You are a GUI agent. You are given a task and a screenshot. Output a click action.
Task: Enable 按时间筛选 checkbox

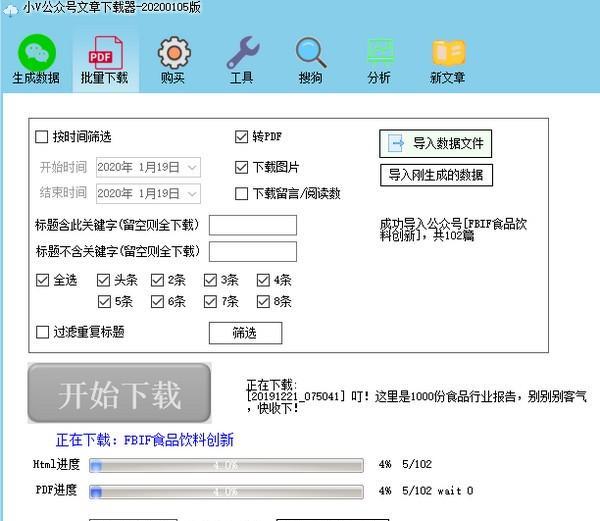[x=41, y=137]
